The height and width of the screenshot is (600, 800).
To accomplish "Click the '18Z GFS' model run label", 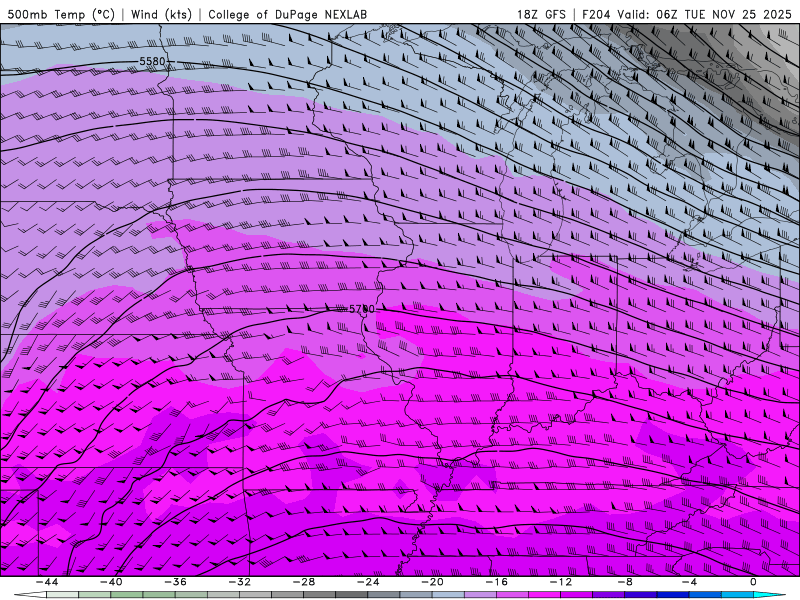I will point(541,14).
